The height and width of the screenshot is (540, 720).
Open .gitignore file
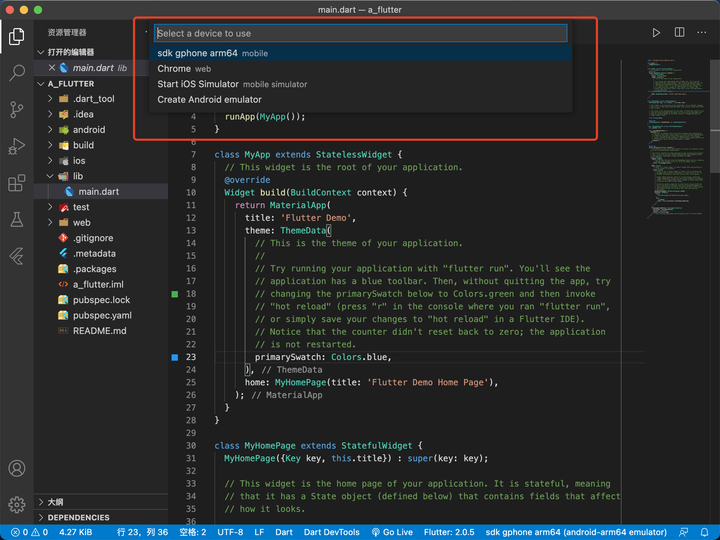pyautogui.click(x=93, y=238)
